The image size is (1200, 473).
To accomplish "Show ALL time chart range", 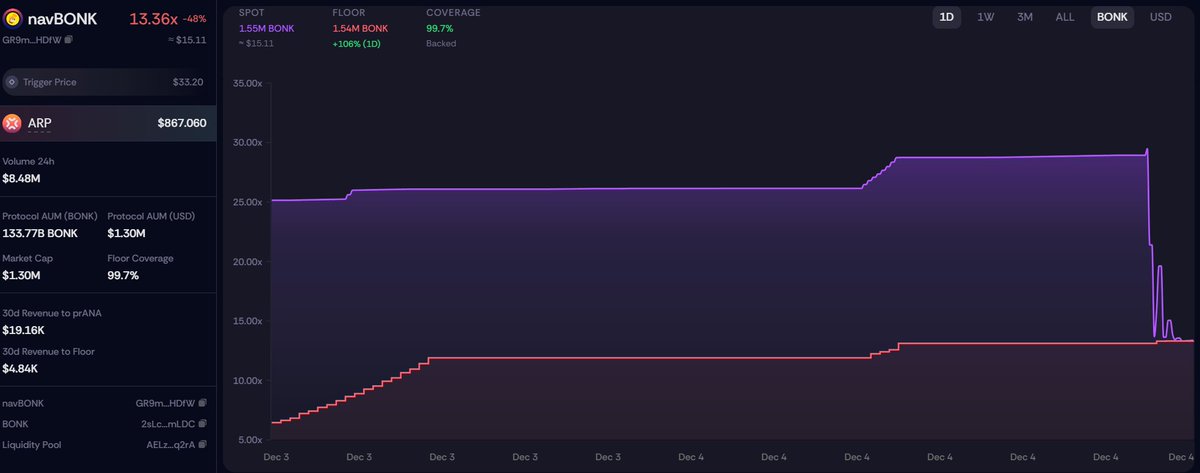I will pyautogui.click(x=1065, y=17).
